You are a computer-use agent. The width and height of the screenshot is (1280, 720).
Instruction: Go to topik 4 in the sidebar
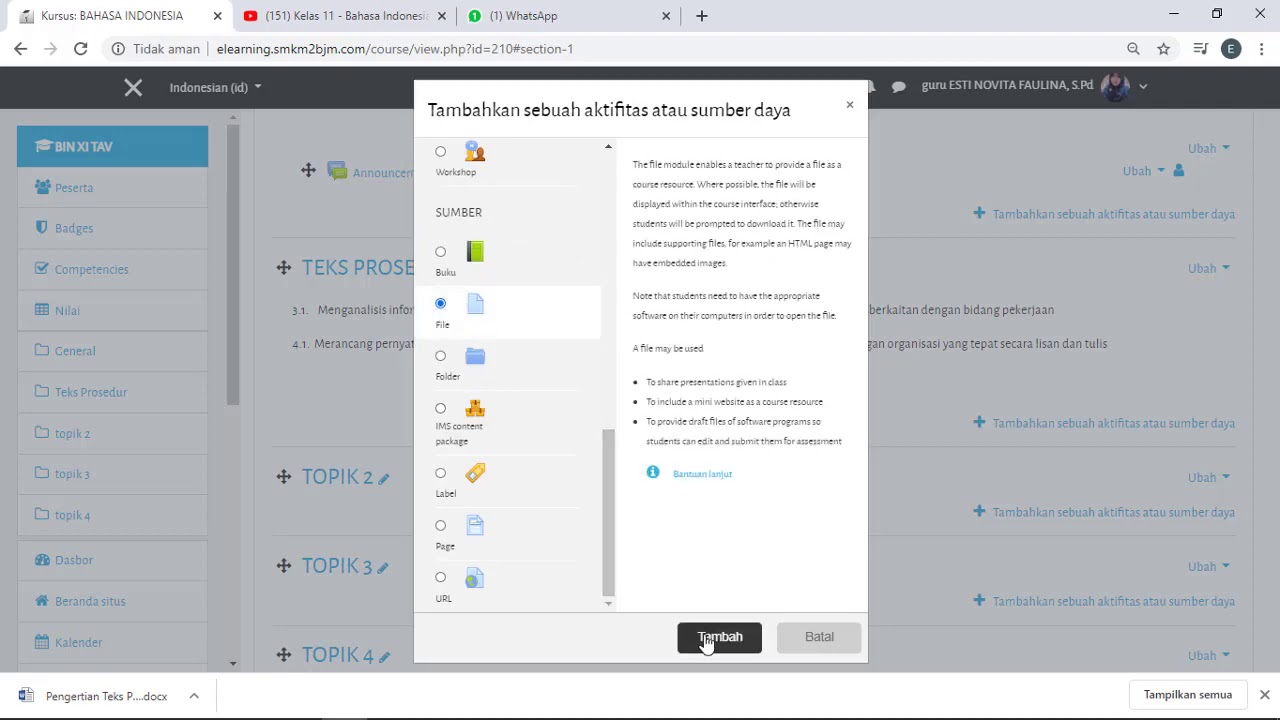coord(112,515)
